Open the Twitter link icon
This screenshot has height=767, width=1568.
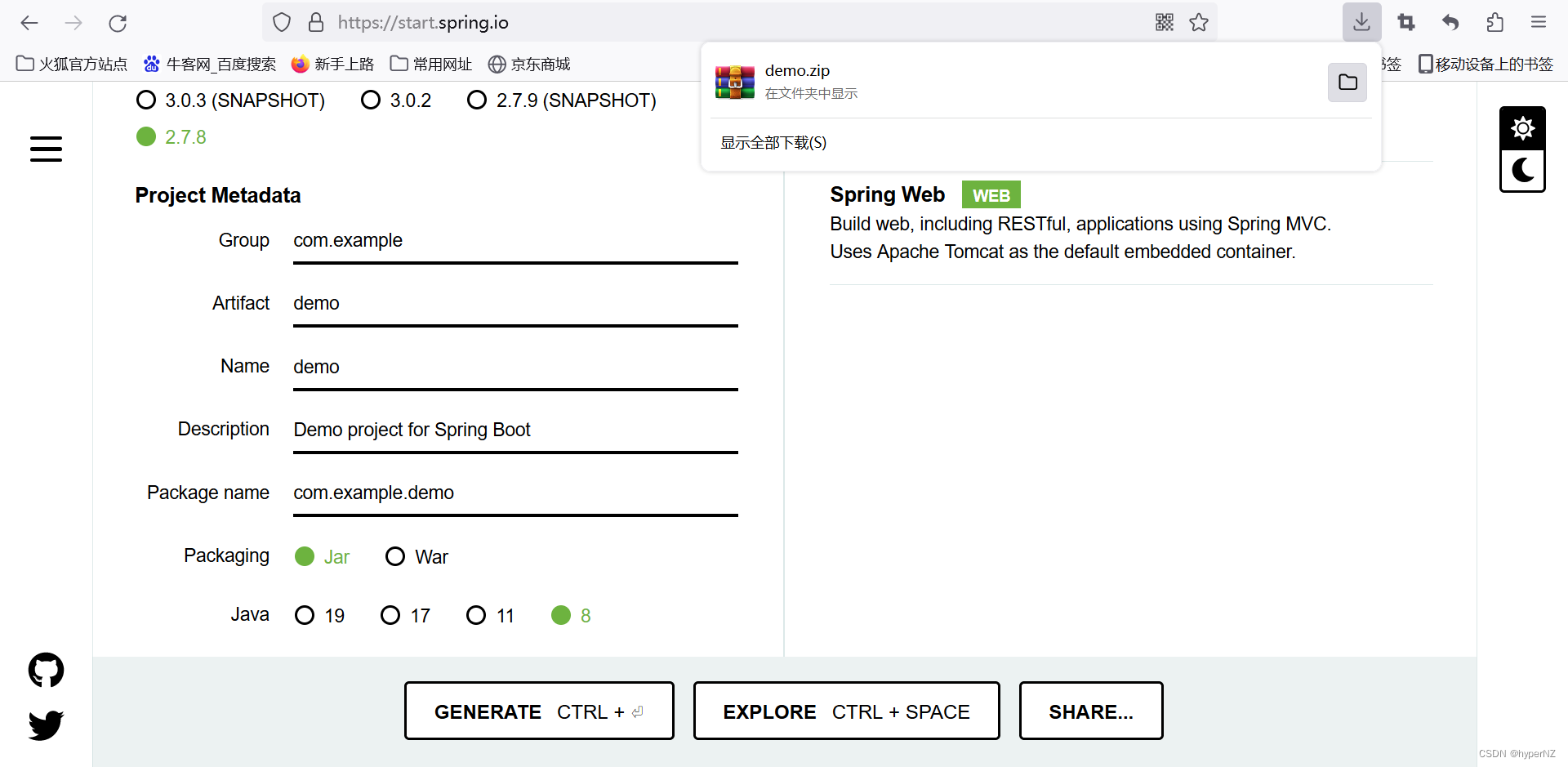pos(46,725)
